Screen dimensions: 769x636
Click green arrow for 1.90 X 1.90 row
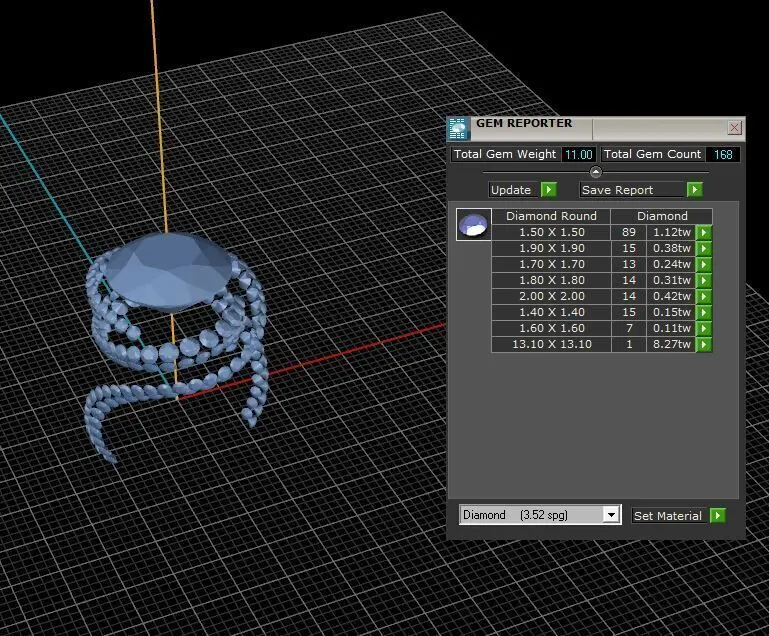pos(704,248)
